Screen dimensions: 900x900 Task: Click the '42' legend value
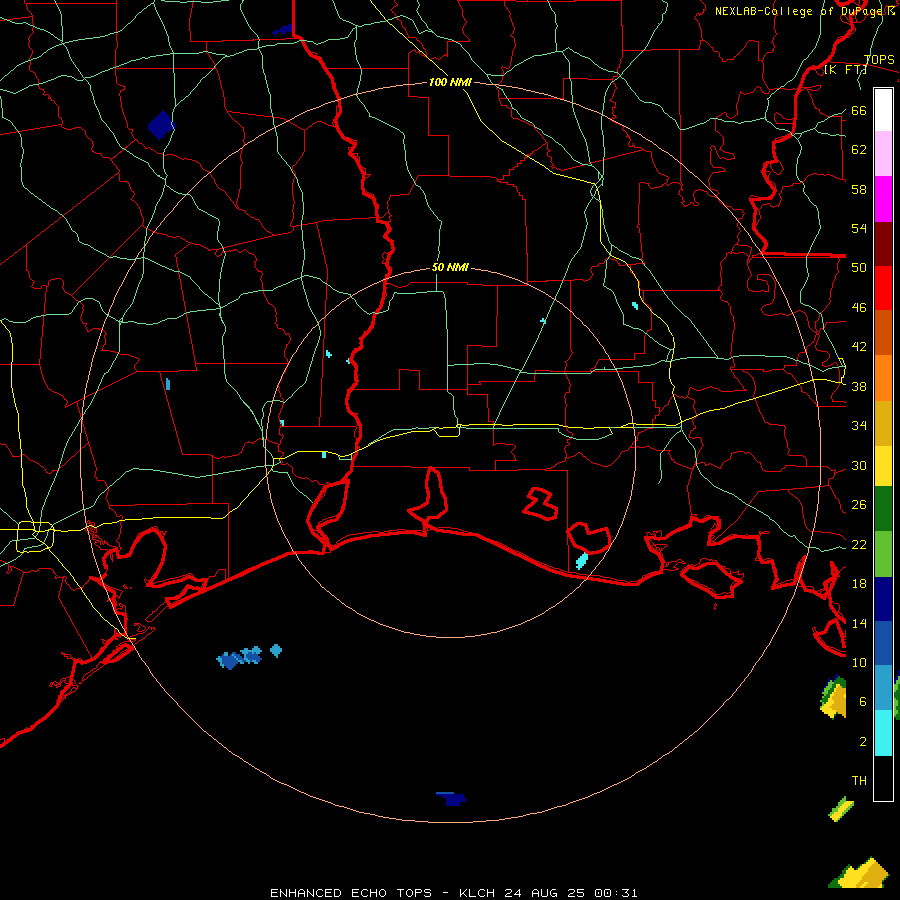tap(859, 347)
